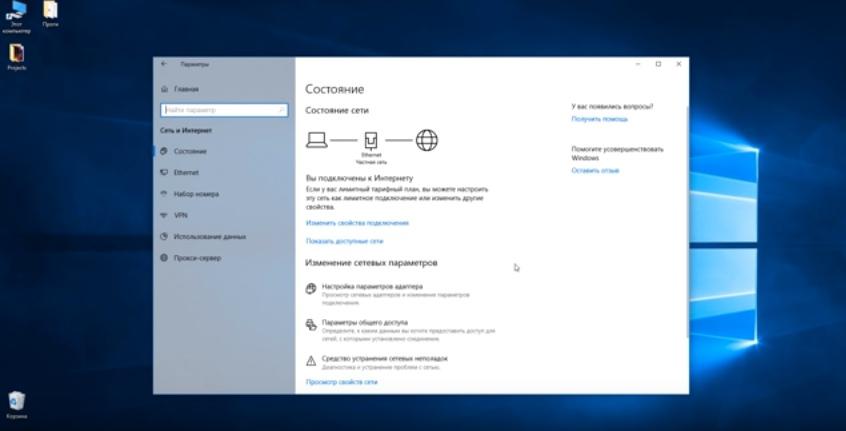Viewport: 846px width, 431px height.
Task: Switch to the VPN settings page
Action: 181,215
